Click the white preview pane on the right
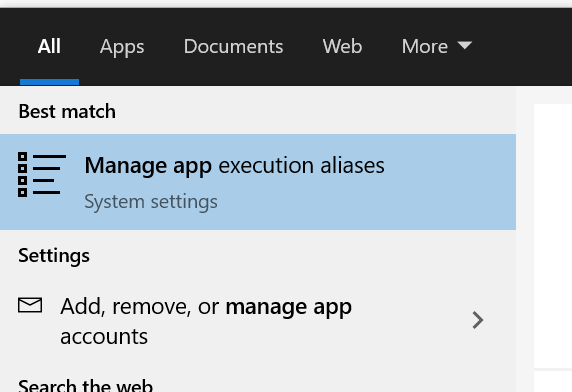Viewport: 572px width, 392px height. tap(553, 236)
